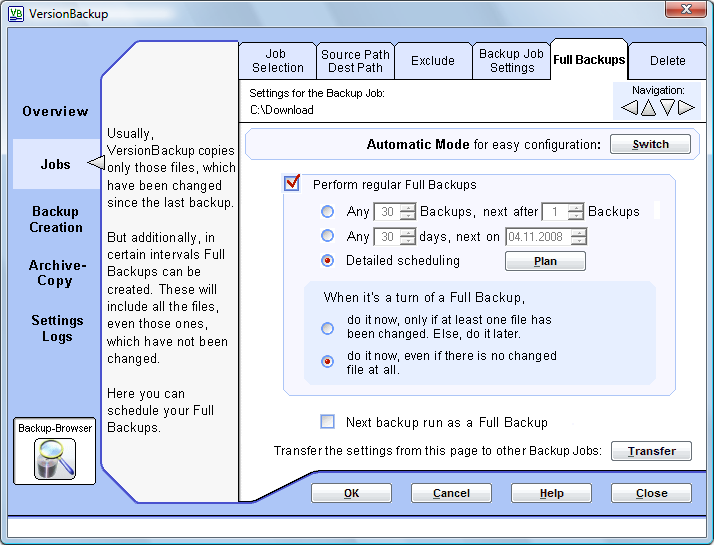Close the VersionBackup window
The height and width of the screenshot is (545, 714).
coord(686,9)
